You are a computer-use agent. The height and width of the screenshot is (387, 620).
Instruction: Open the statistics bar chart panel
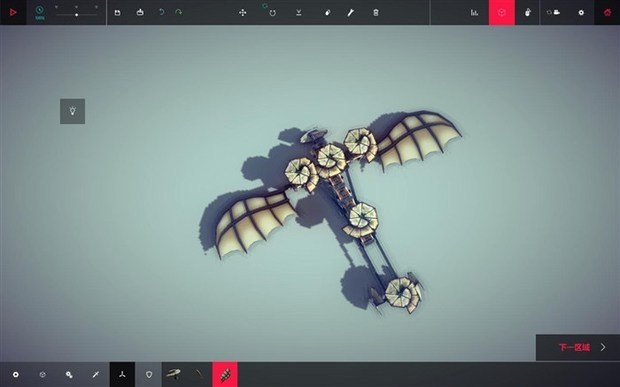point(474,13)
